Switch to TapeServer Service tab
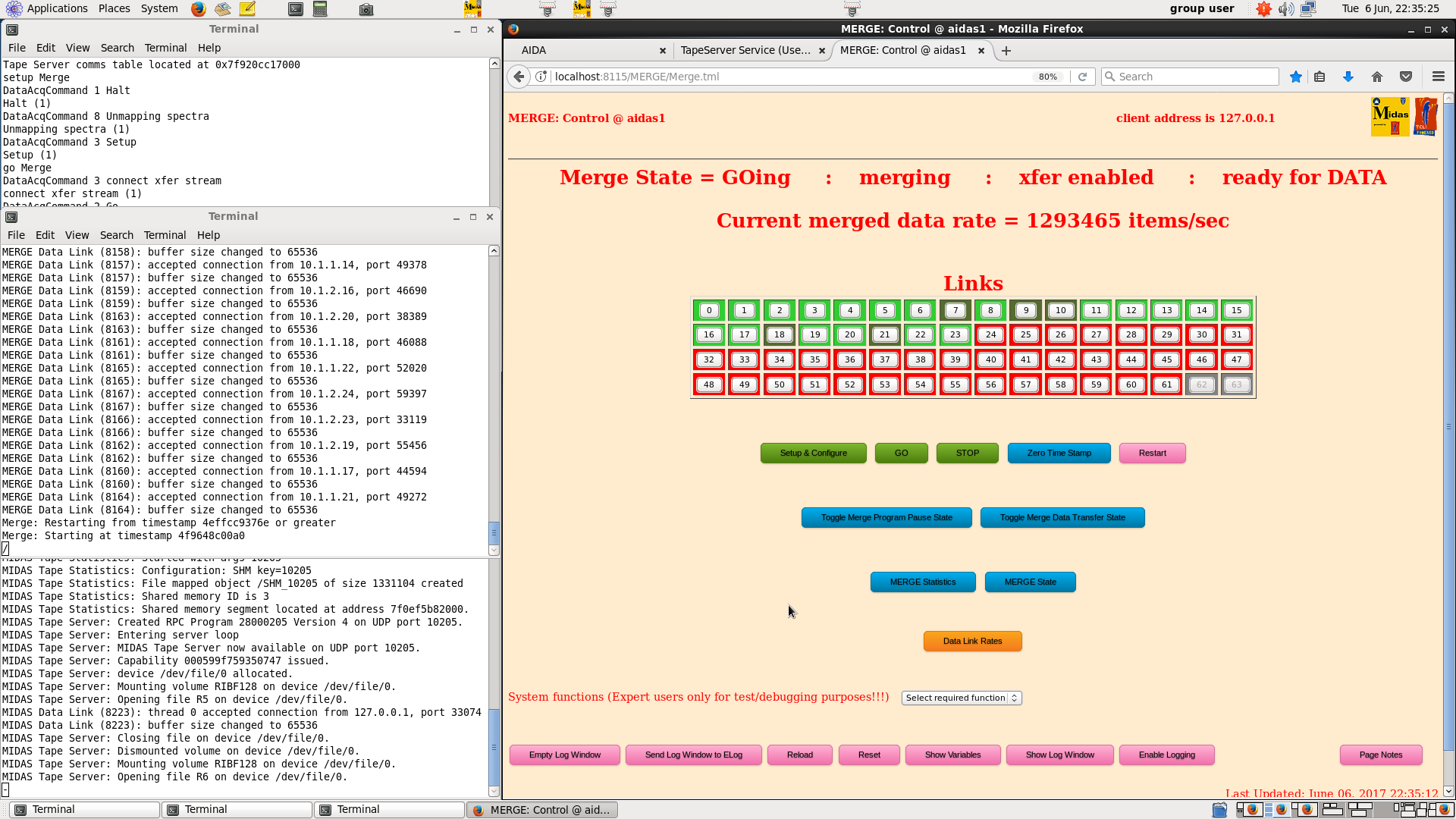This screenshot has height=819, width=1456. pyautogui.click(x=745, y=50)
